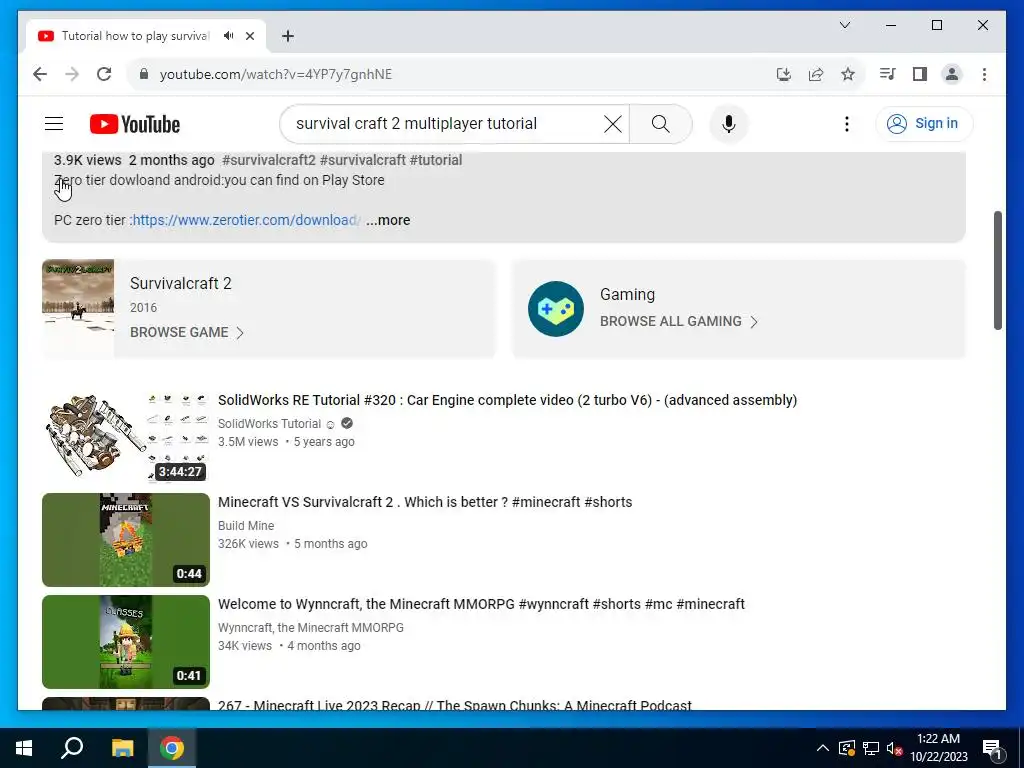The width and height of the screenshot is (1024, 768).
Task: Visit SolidWorks Tutorial channel
Action: 269,424
